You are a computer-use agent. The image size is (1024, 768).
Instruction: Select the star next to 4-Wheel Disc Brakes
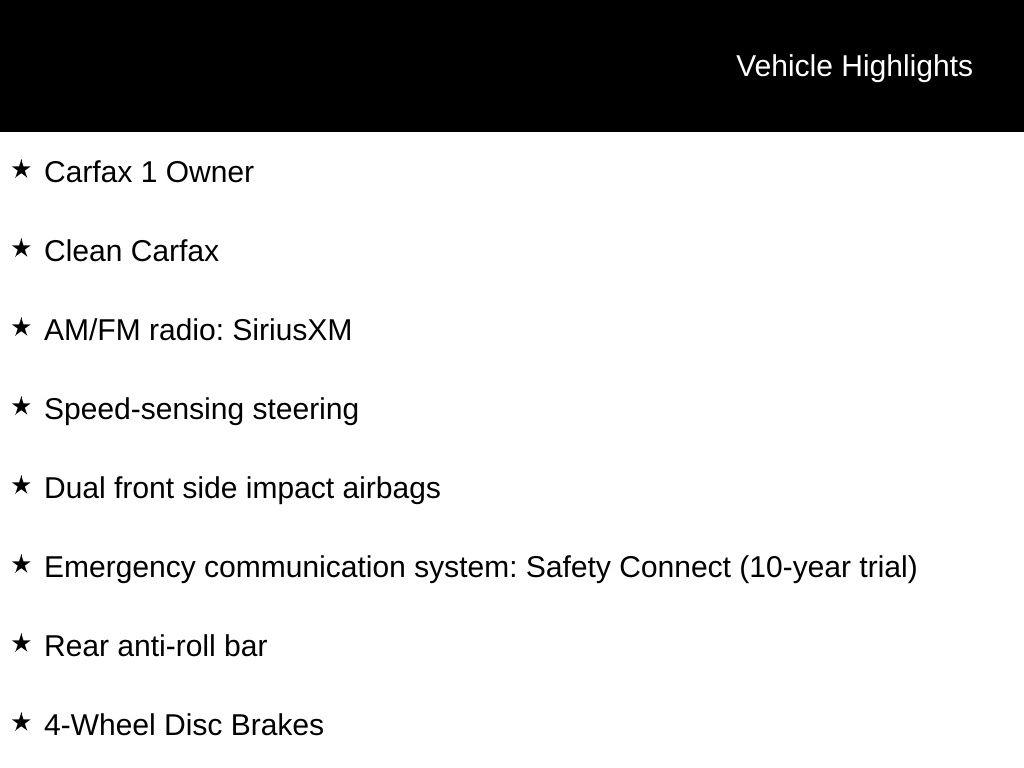point(22,723)
